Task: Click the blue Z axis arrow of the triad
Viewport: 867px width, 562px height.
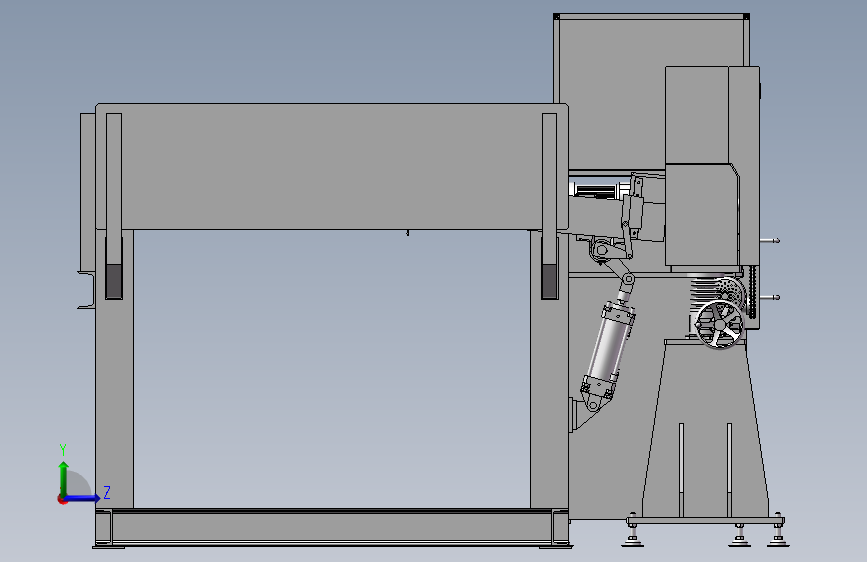Action: click(x=83, y=498)
